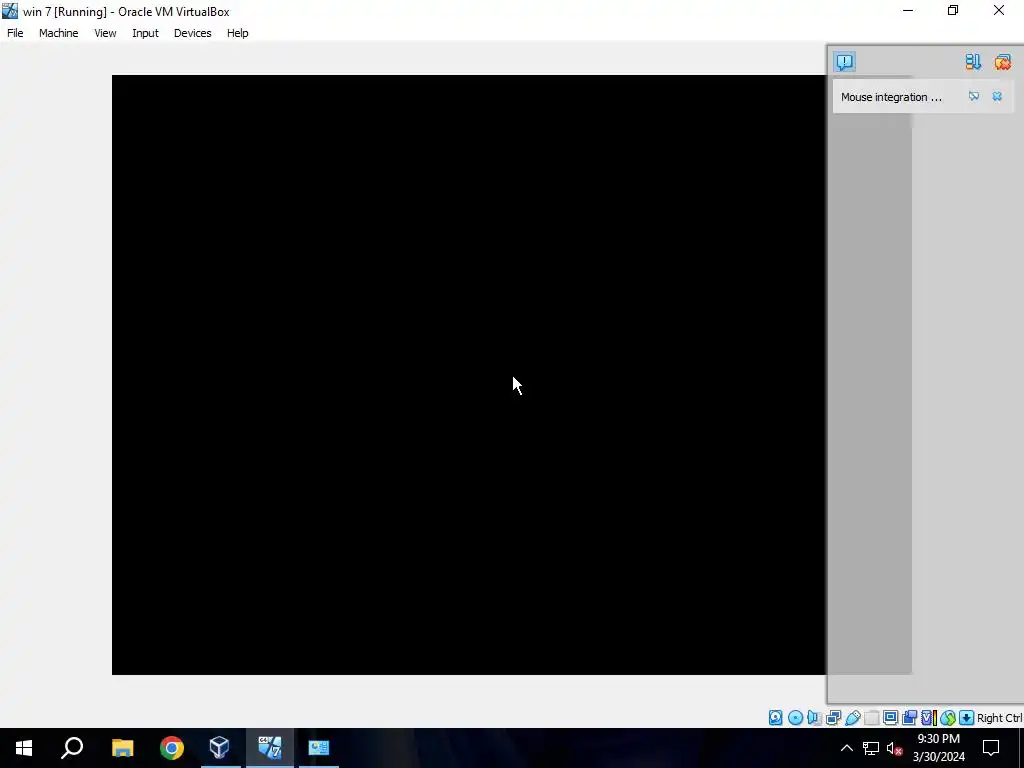Toggle notification ordering icon in notification panel

[x=973, y=62]
